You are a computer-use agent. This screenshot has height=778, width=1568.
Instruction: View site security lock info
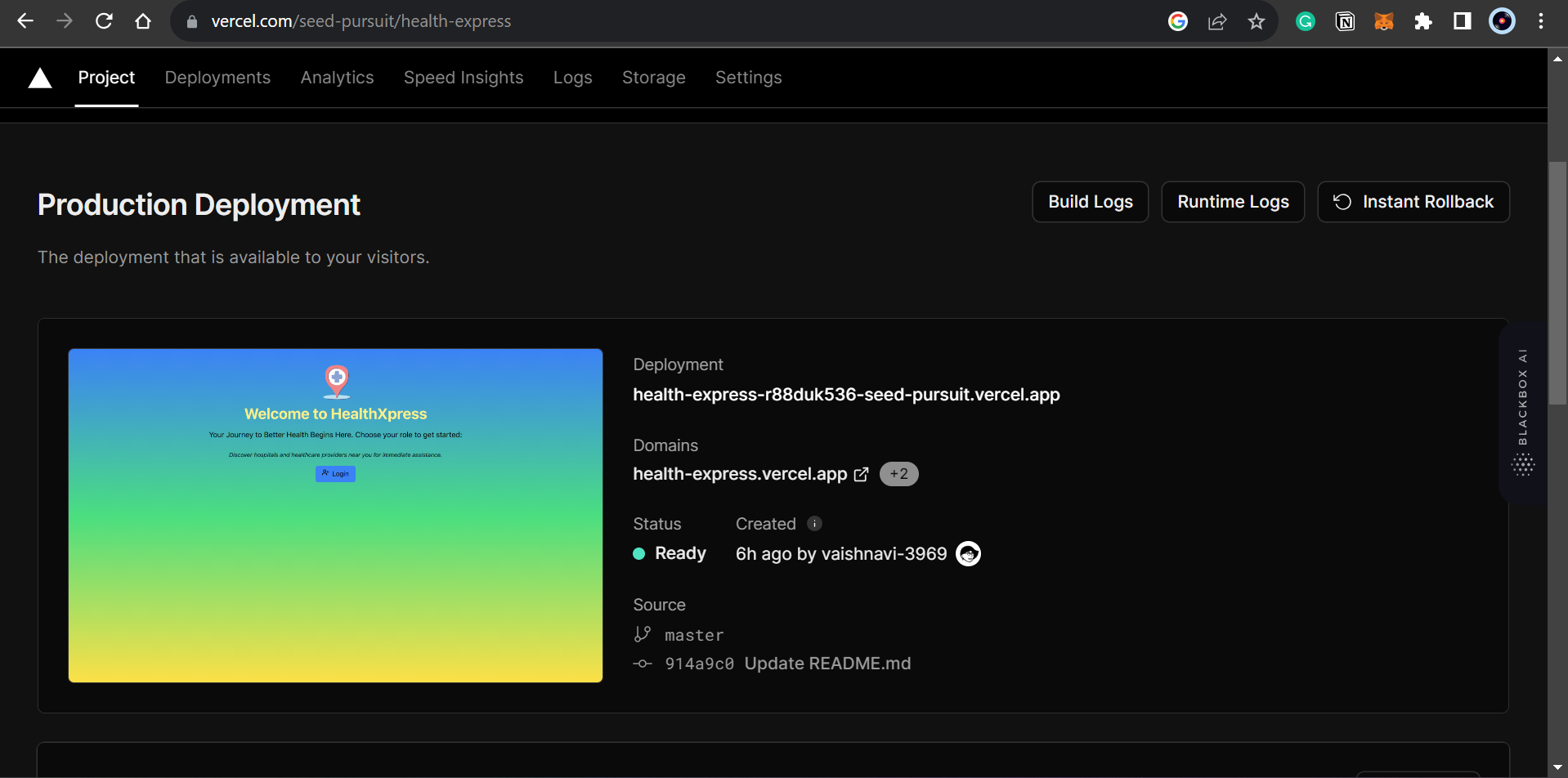[192, 22]
